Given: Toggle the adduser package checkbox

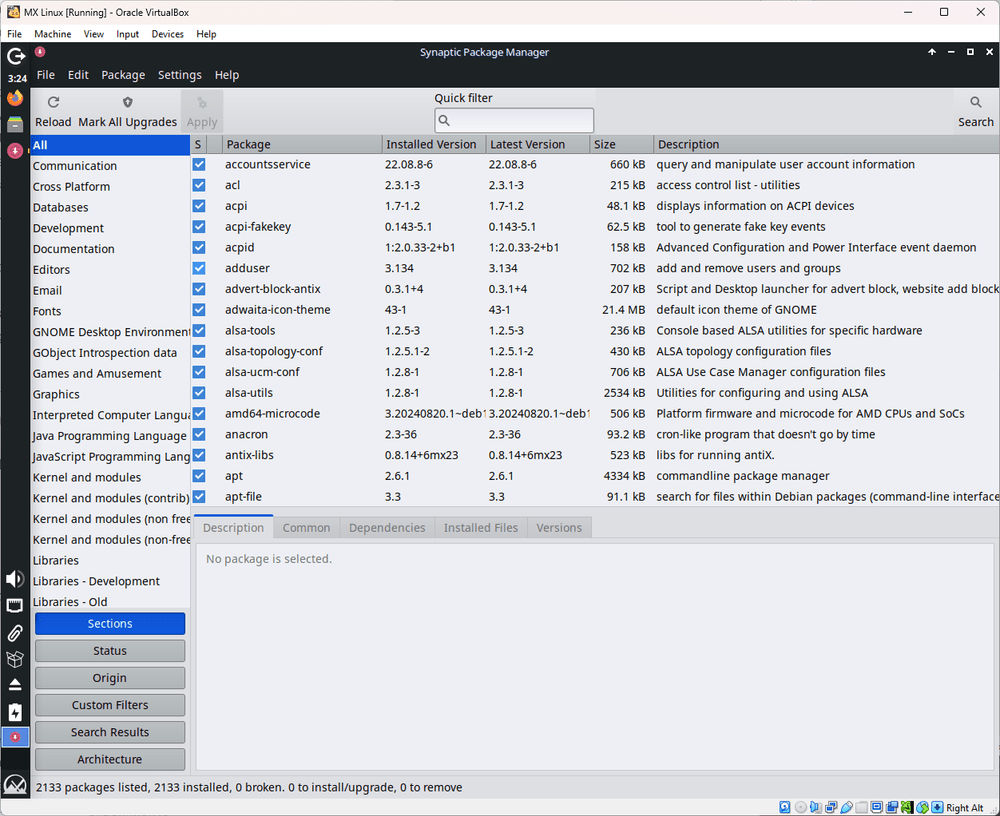Looking at the screenshot, I should coord(199,268).
